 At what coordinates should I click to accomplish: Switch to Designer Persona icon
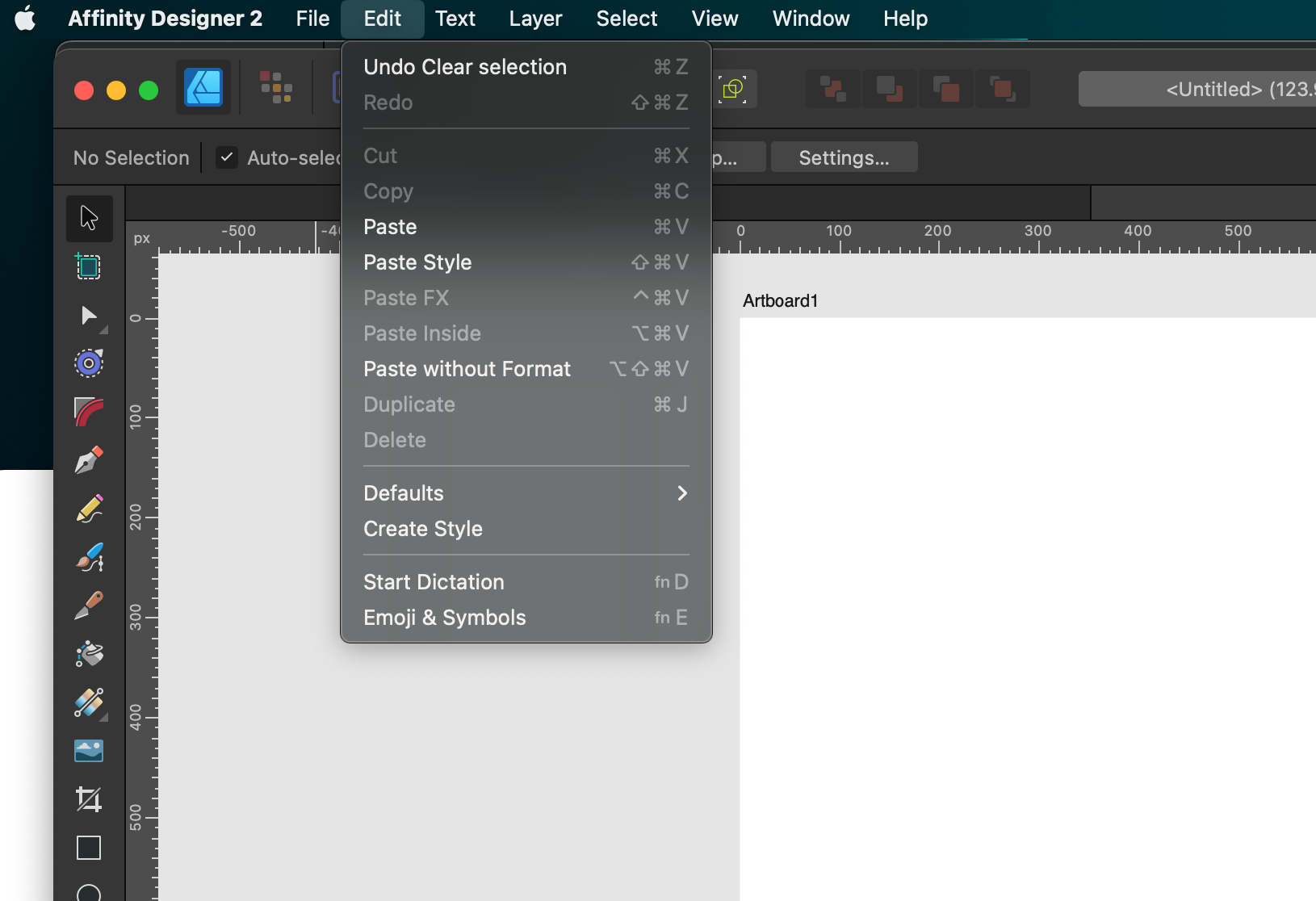[203, 87]
